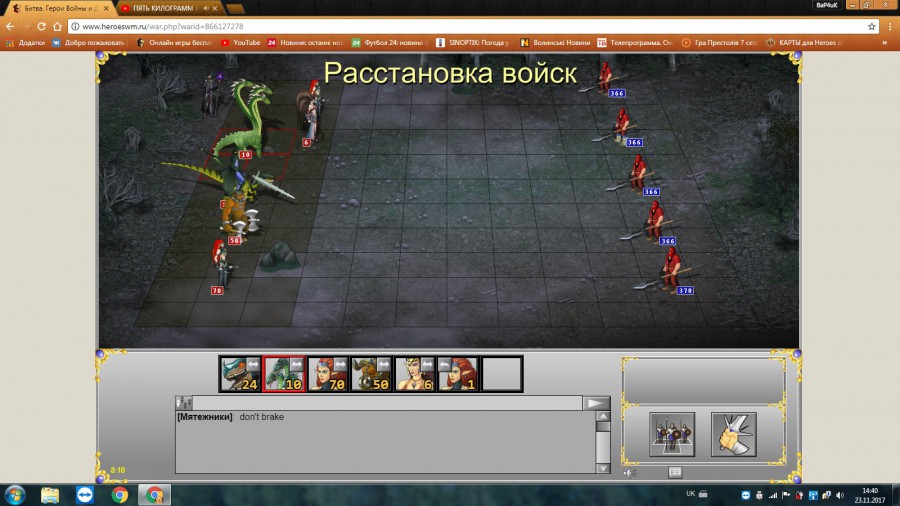
Task: Click the split arrow on the 50 minotaur card
Action: pyautogui.click(x=384, y=364)
